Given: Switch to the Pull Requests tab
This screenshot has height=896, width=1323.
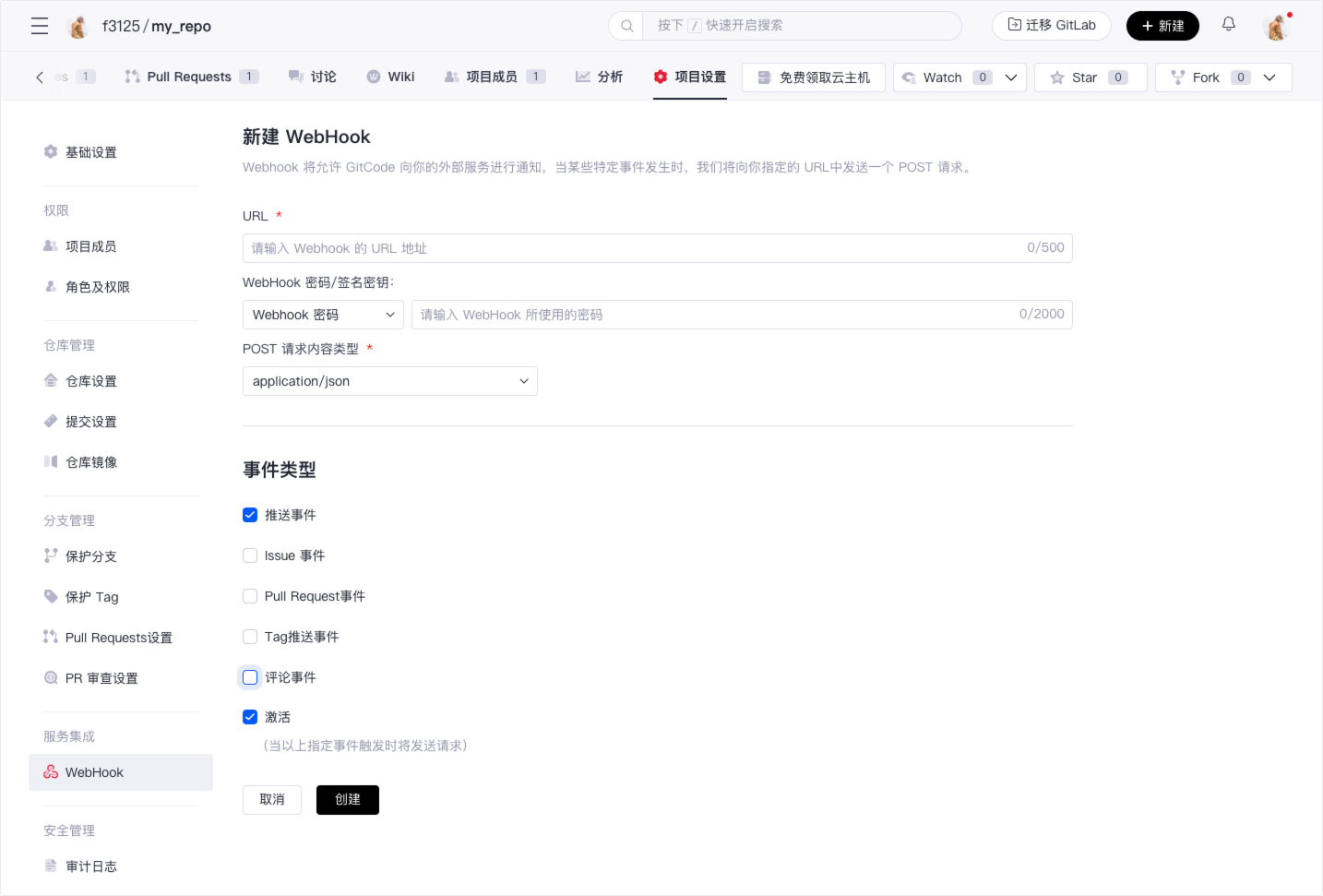Looking at the screenshot, I should click(x=189, y=77).
